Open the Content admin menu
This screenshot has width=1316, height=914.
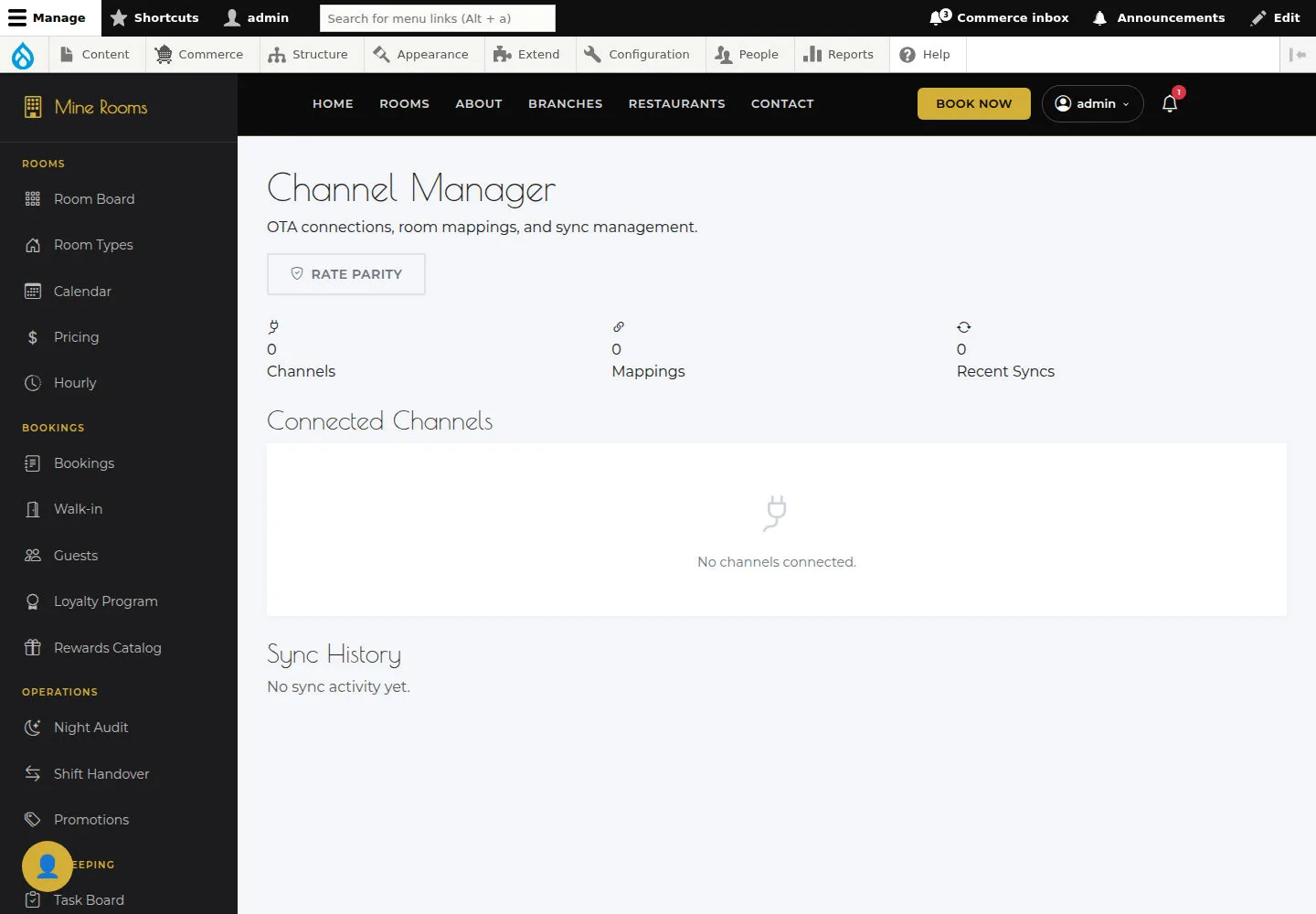pos(95,55)
